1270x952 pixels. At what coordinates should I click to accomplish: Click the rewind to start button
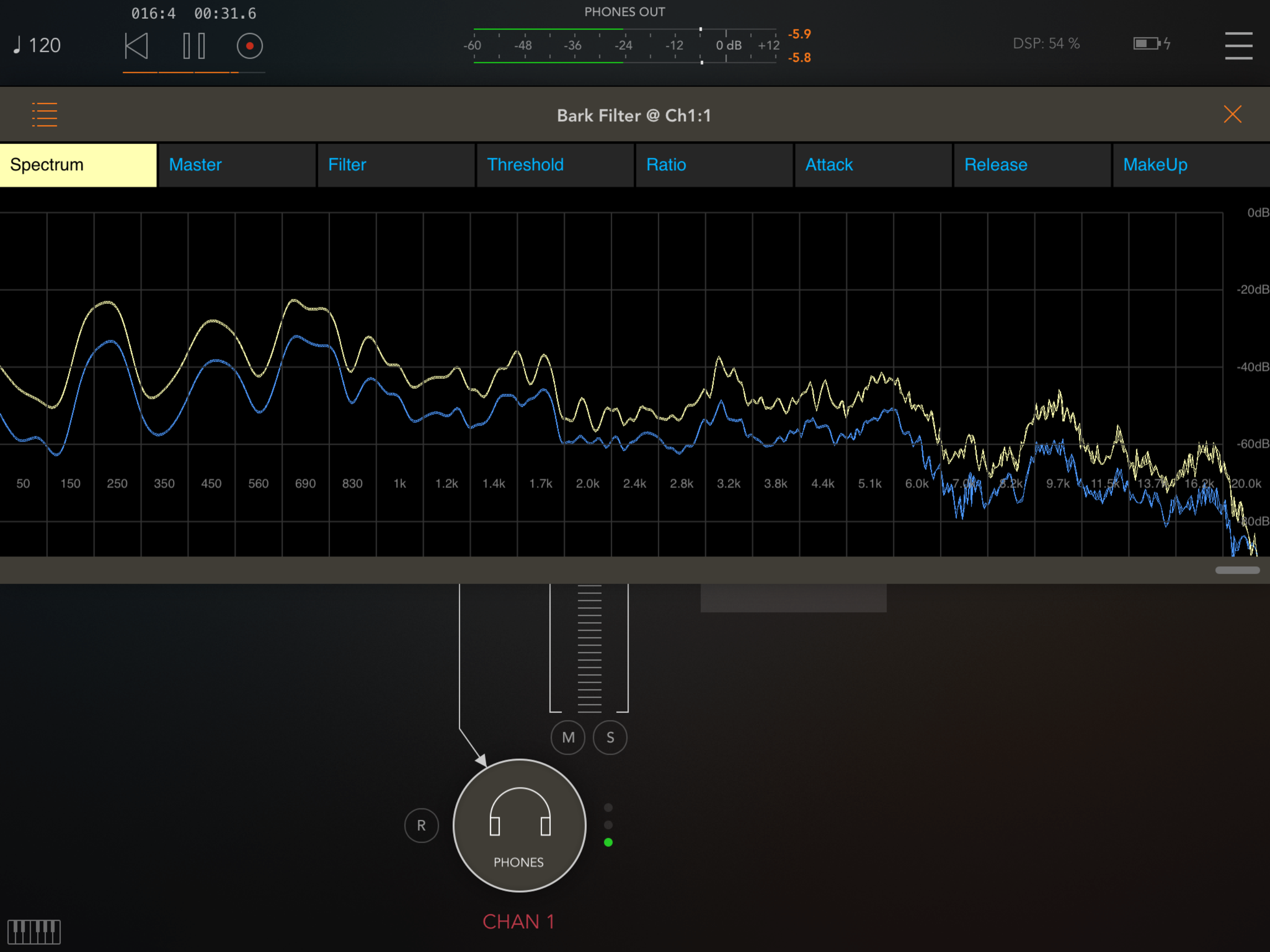137,46
